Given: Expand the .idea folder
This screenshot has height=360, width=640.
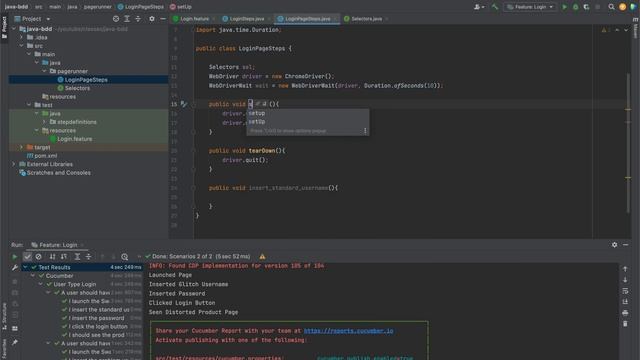Looking at the screenshot, I should pos(22,38).
